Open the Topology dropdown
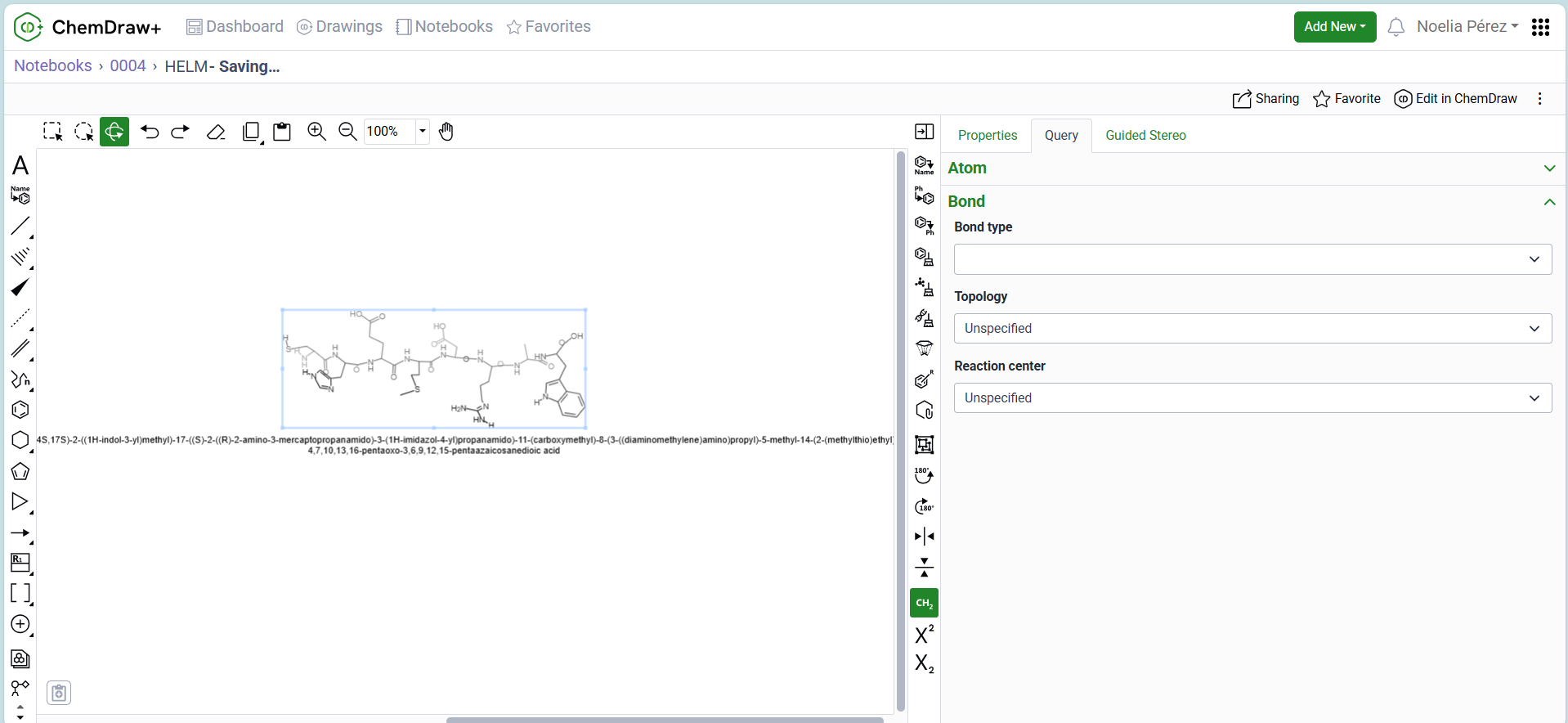 pyautogui.click(x=1252, y=329)
